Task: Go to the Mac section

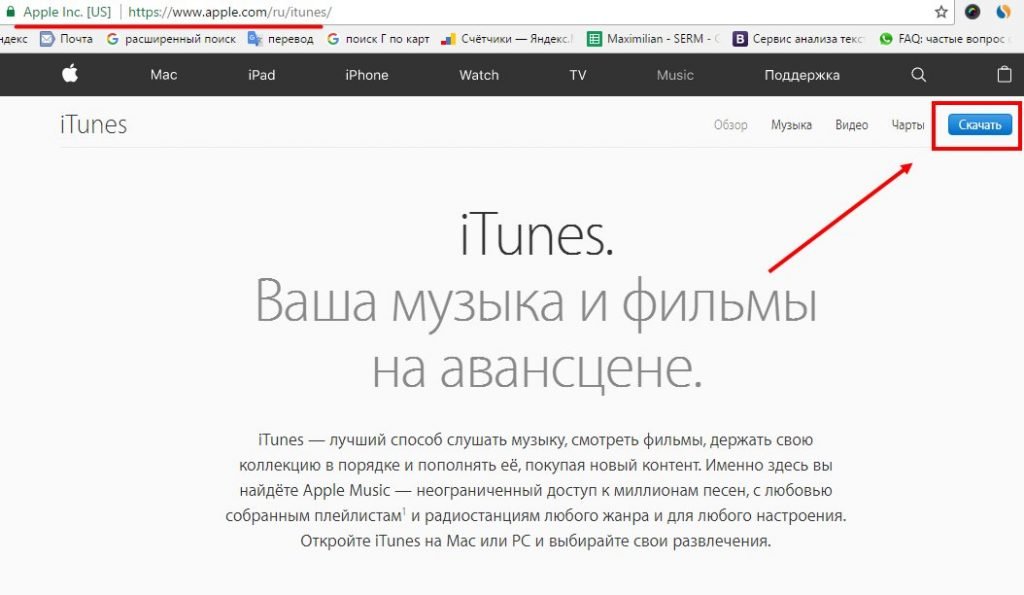Action: pyautogui.click(x=163, y=75)
